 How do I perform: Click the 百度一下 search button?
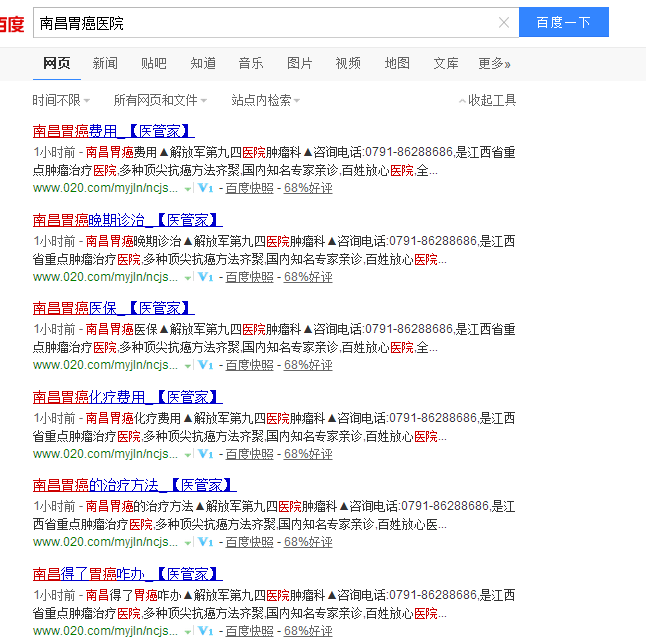tap(564, 22)
